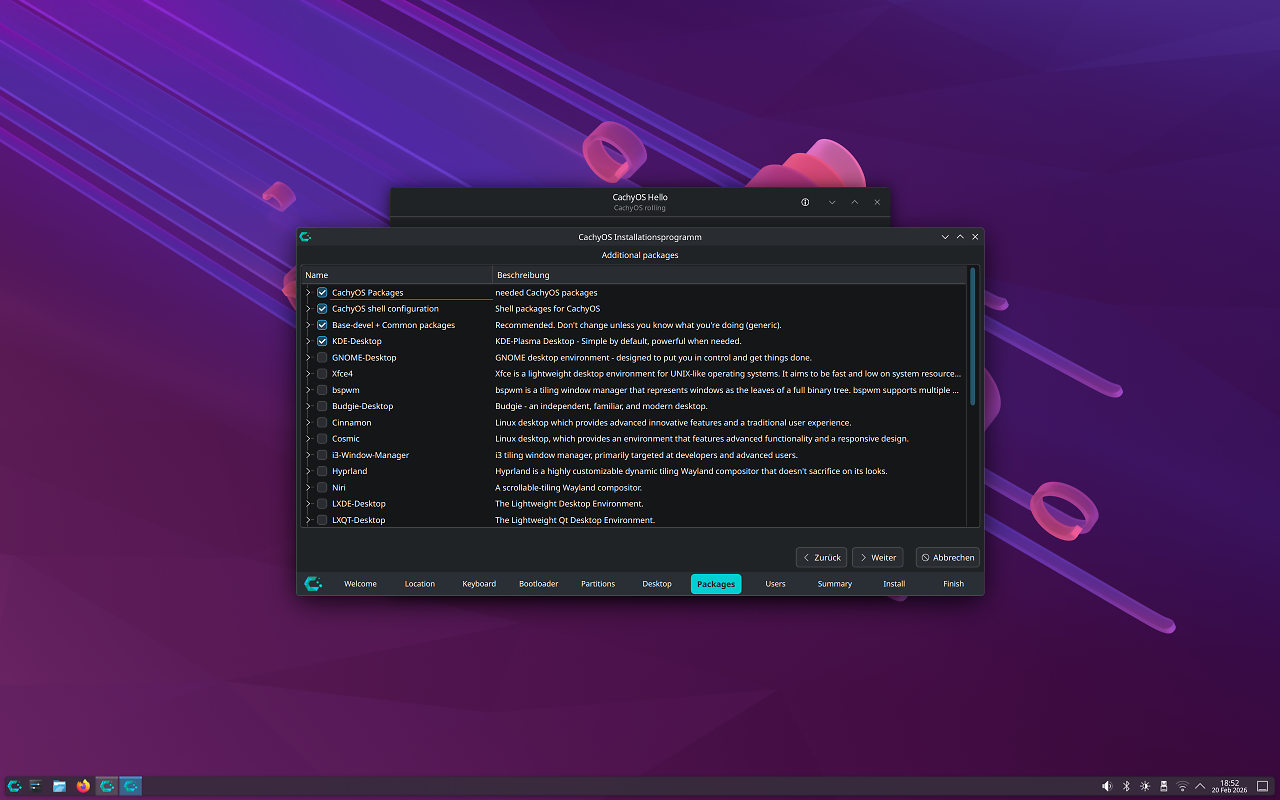Click the Abbrechen button
Image resolution: width=1280 pixels, height=800 pixels.
947,557
